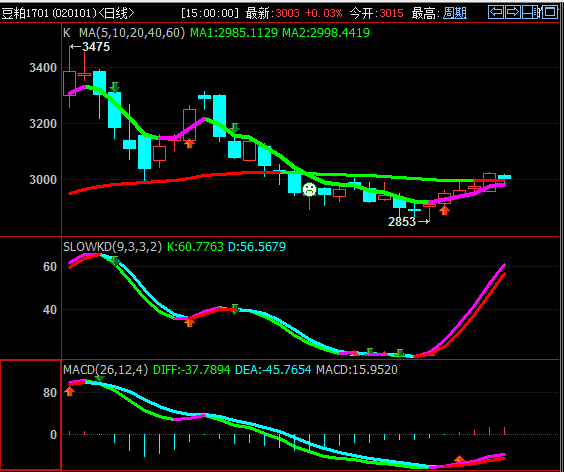Click the 3475 high price marker

coord(90,47)
